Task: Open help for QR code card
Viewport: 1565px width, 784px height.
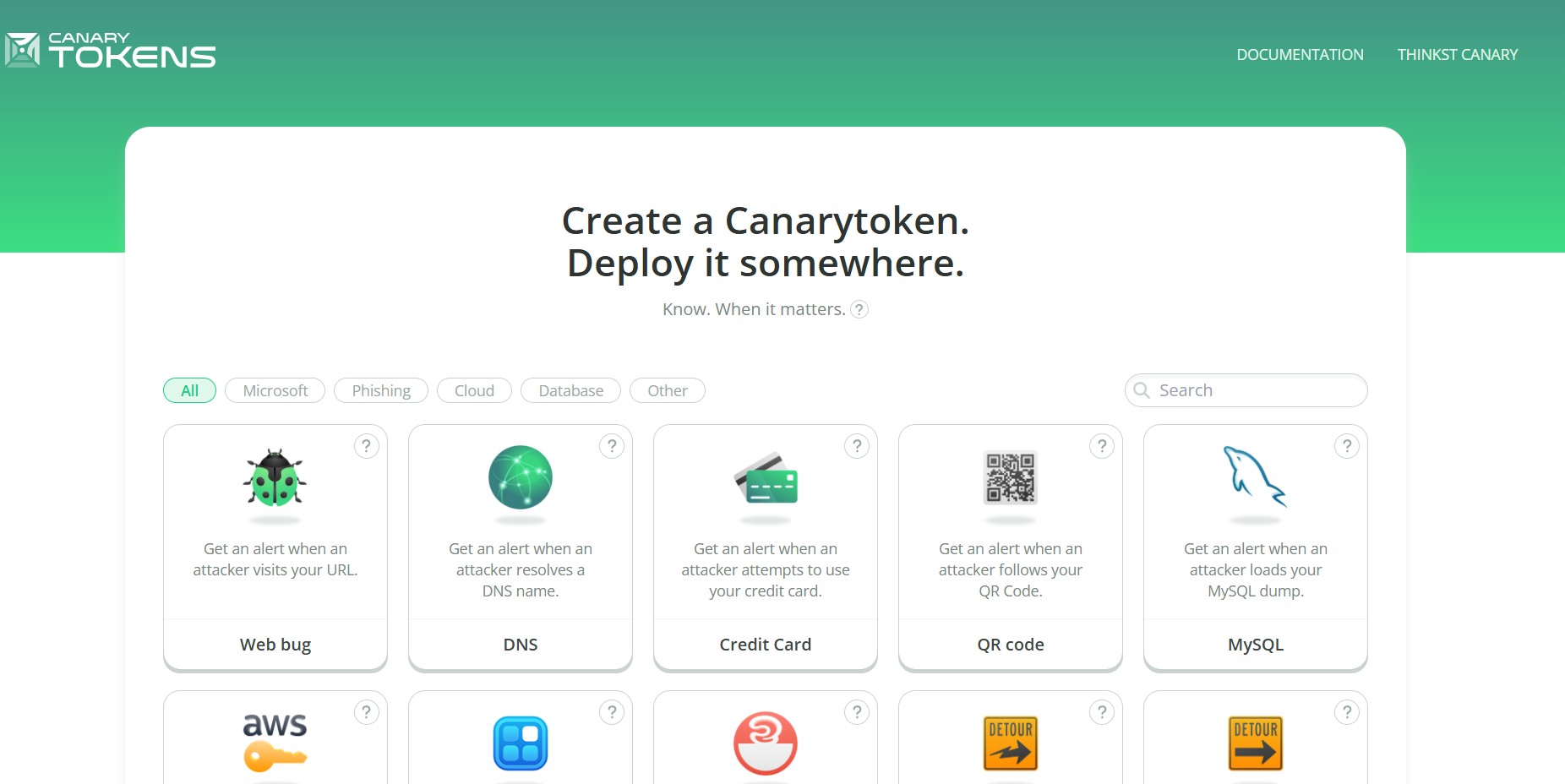Action: [x=1102, y=446]
